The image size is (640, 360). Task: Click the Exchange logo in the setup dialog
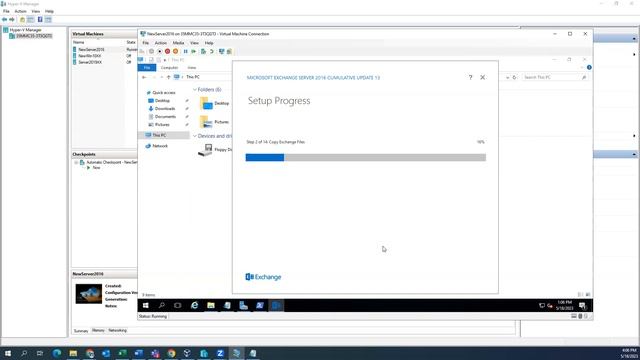coord(263,277)
